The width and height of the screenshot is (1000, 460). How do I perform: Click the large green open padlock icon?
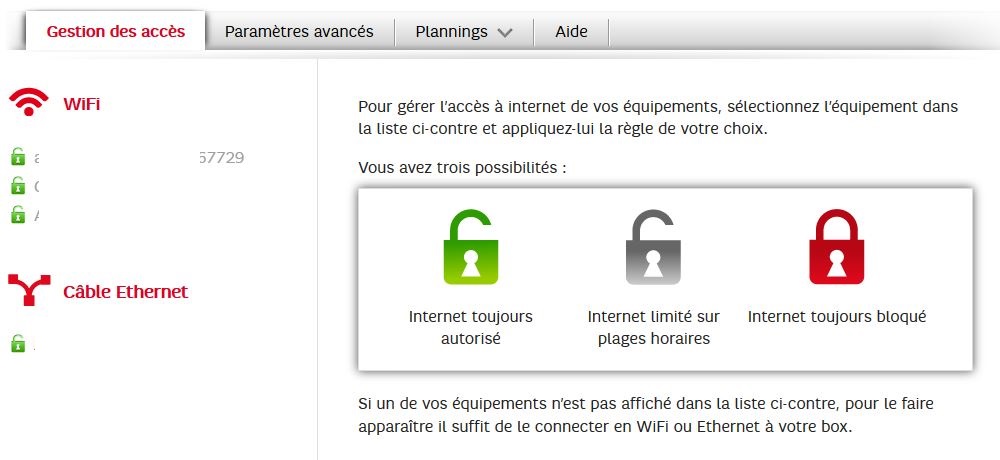[x=470, y=248]
